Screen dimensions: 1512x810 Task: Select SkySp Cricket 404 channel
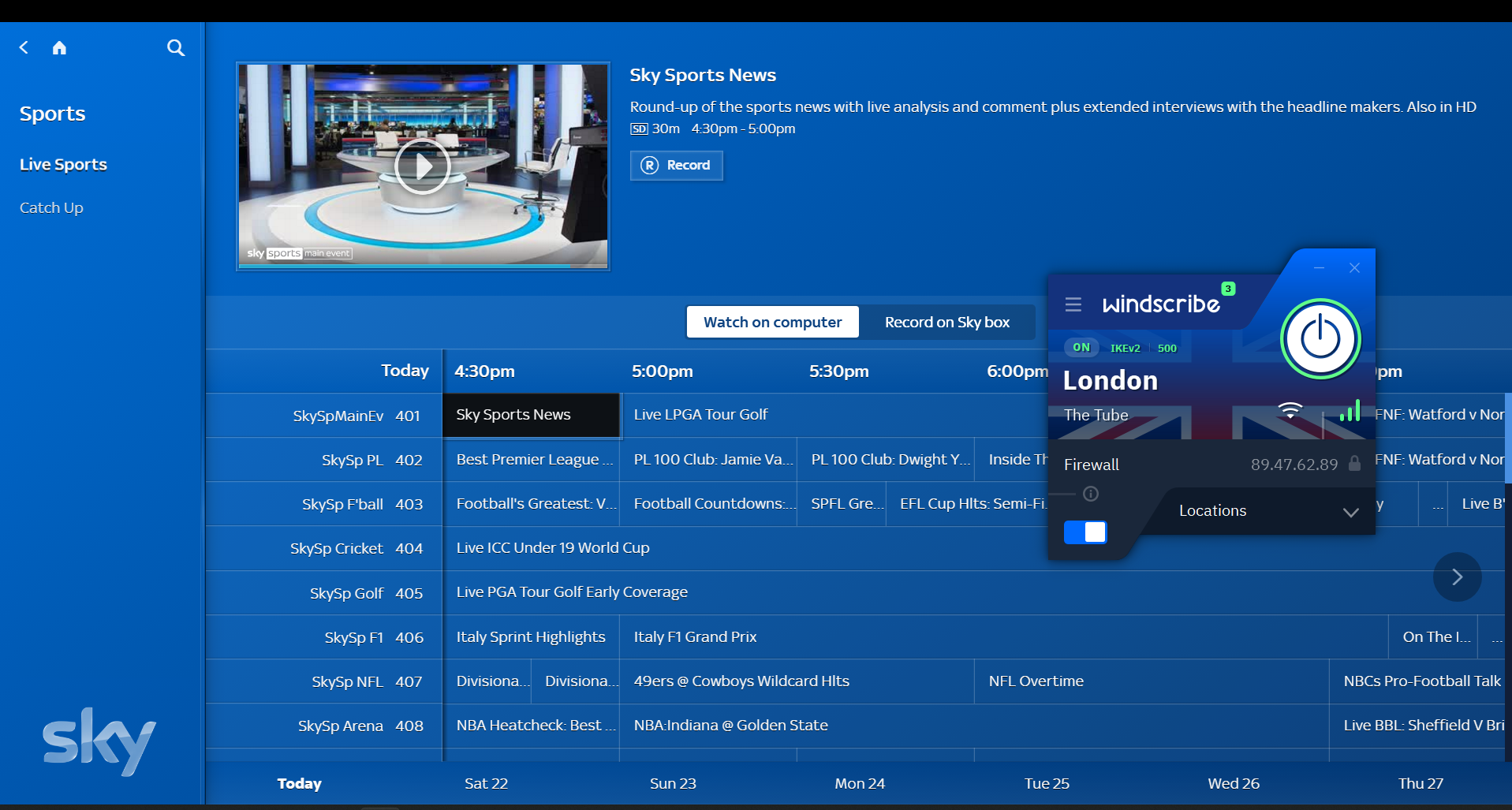[x=324, y=548]
